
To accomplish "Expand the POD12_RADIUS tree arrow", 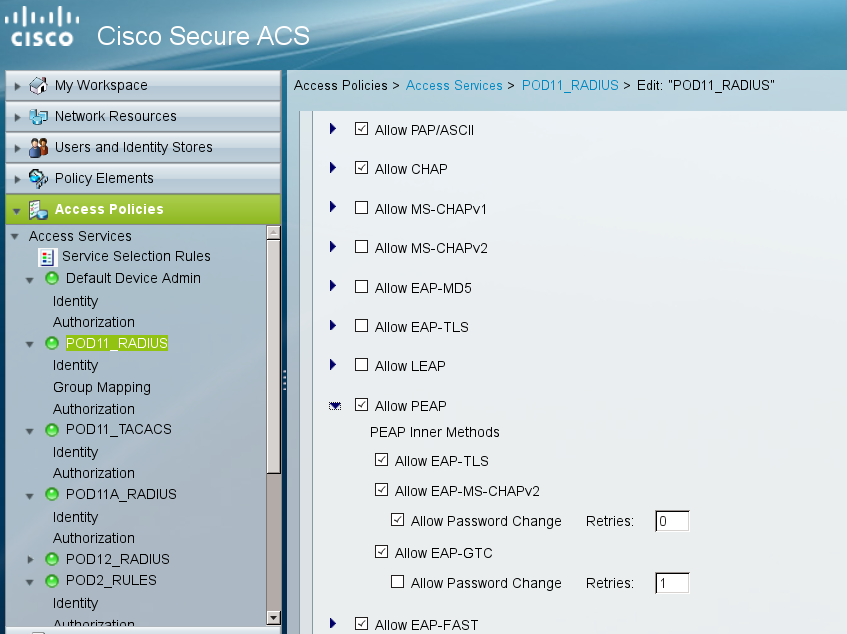I will click(x=30, y=560).
